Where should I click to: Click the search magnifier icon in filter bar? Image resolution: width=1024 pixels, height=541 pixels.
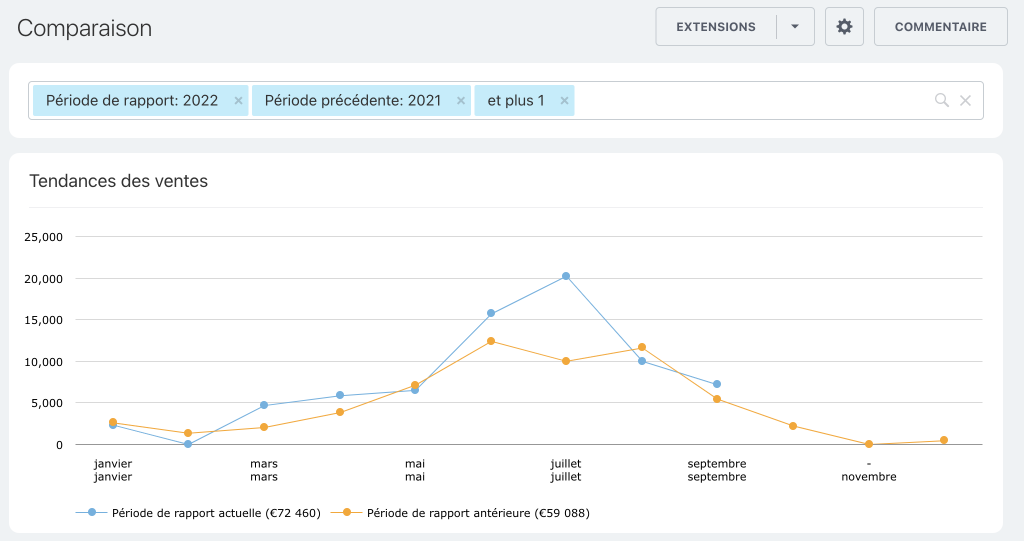(941, 100)
